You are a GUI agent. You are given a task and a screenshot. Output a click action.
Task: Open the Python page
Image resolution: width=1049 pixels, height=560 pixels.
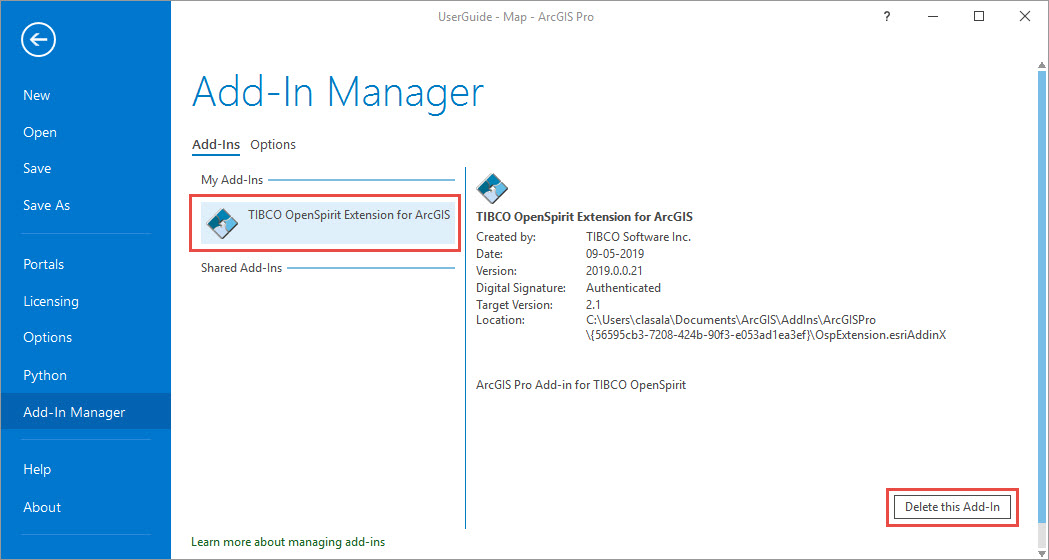tap(45, 375)
